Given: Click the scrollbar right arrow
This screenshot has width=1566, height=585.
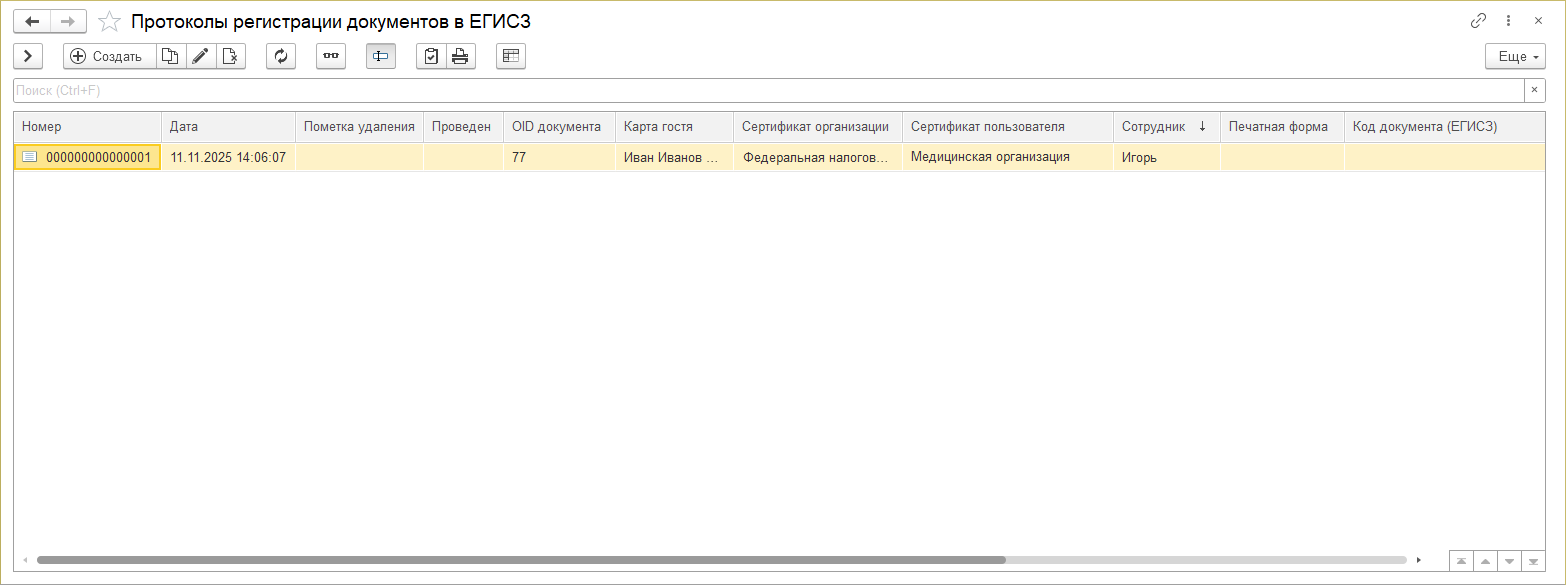Looking at the screenshot, I should pyautogui.click(x=1418, y=560).
